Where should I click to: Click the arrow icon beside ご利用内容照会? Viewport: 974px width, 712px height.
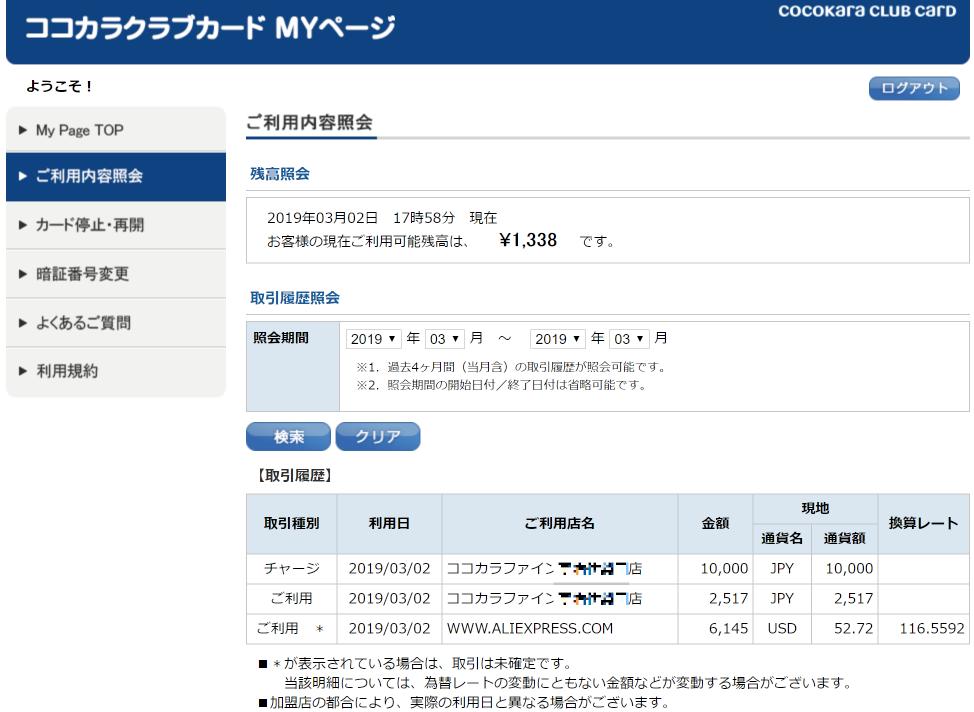pyautogui.click(x=23, y=176)
